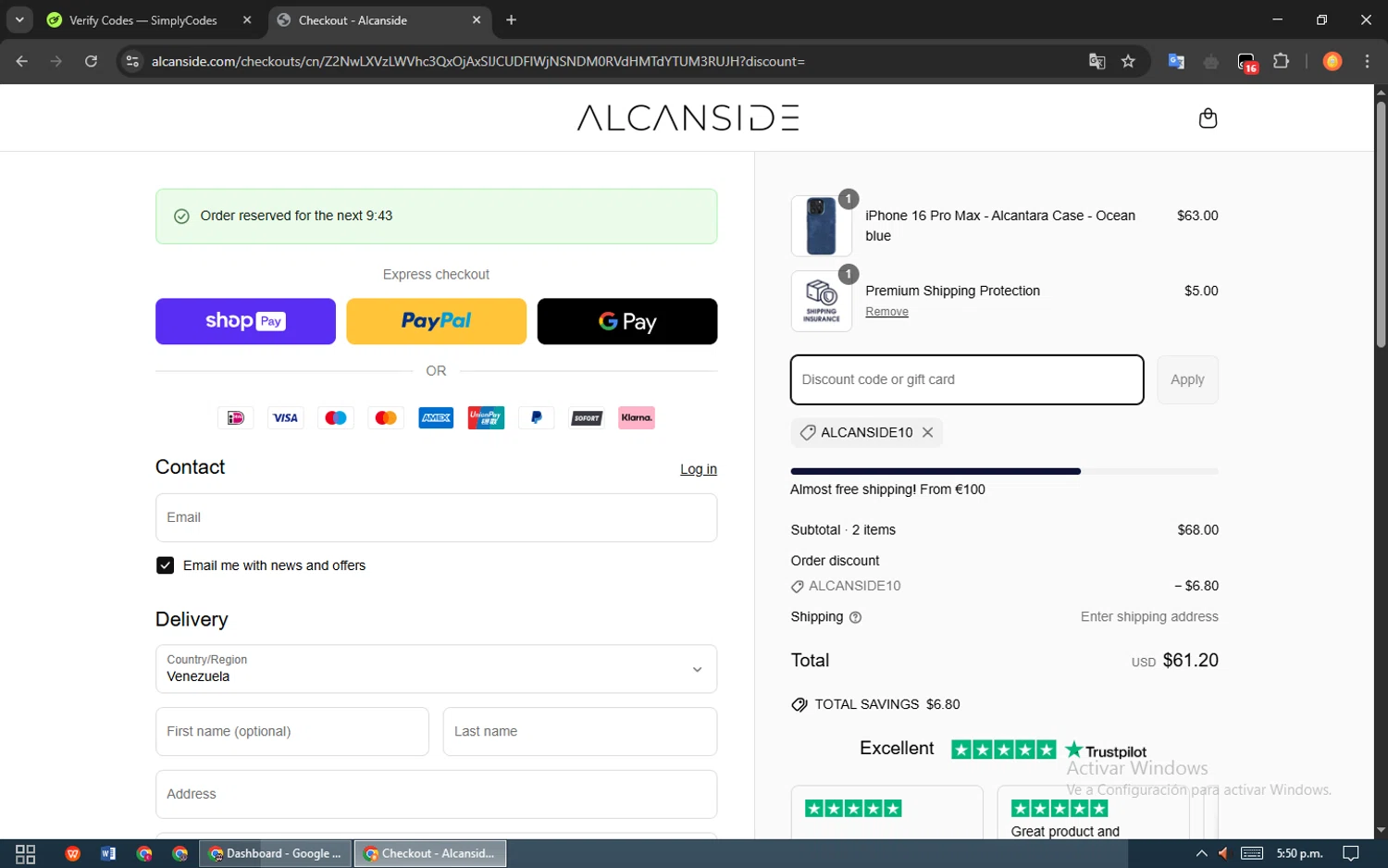Viewport: 1388px width, 868px height.
Task: Switch to Dashboard - Google taskbar window
Action: [x=276, y=853]
